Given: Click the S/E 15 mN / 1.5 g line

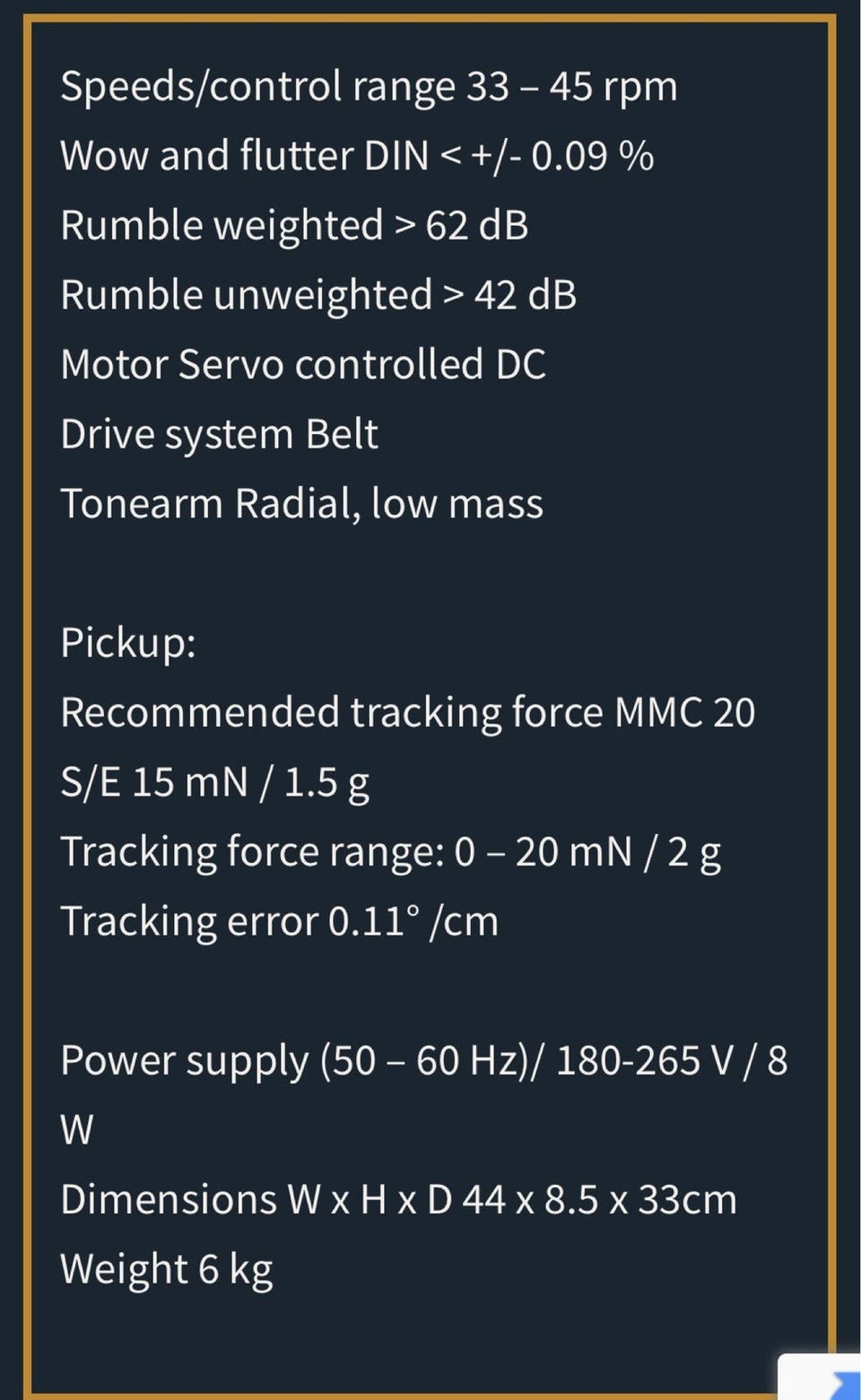Looking at the screenshot, I should click(x=214, y=783).
